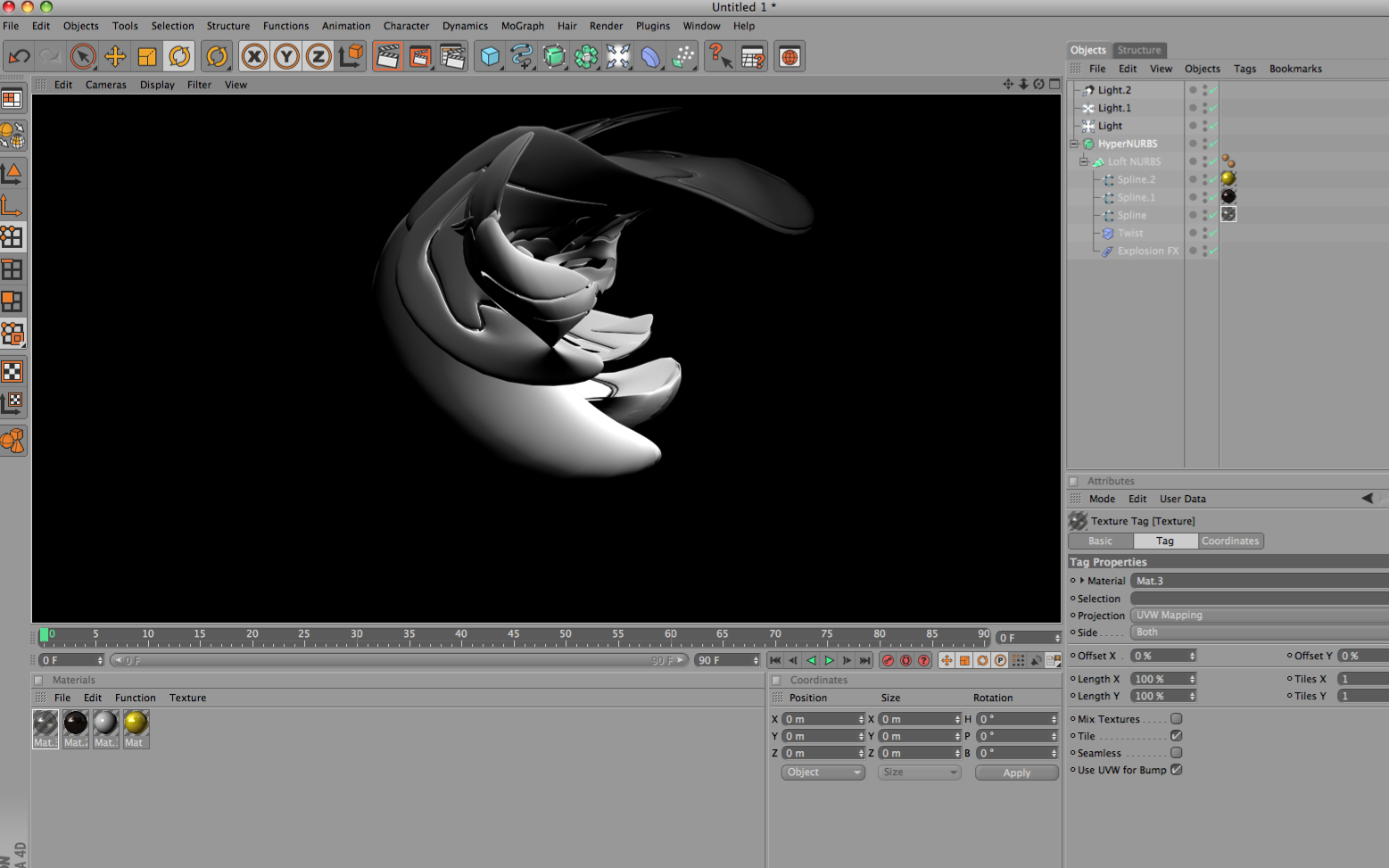
Task: Go to the animation start
Action: tap(775, 660)
